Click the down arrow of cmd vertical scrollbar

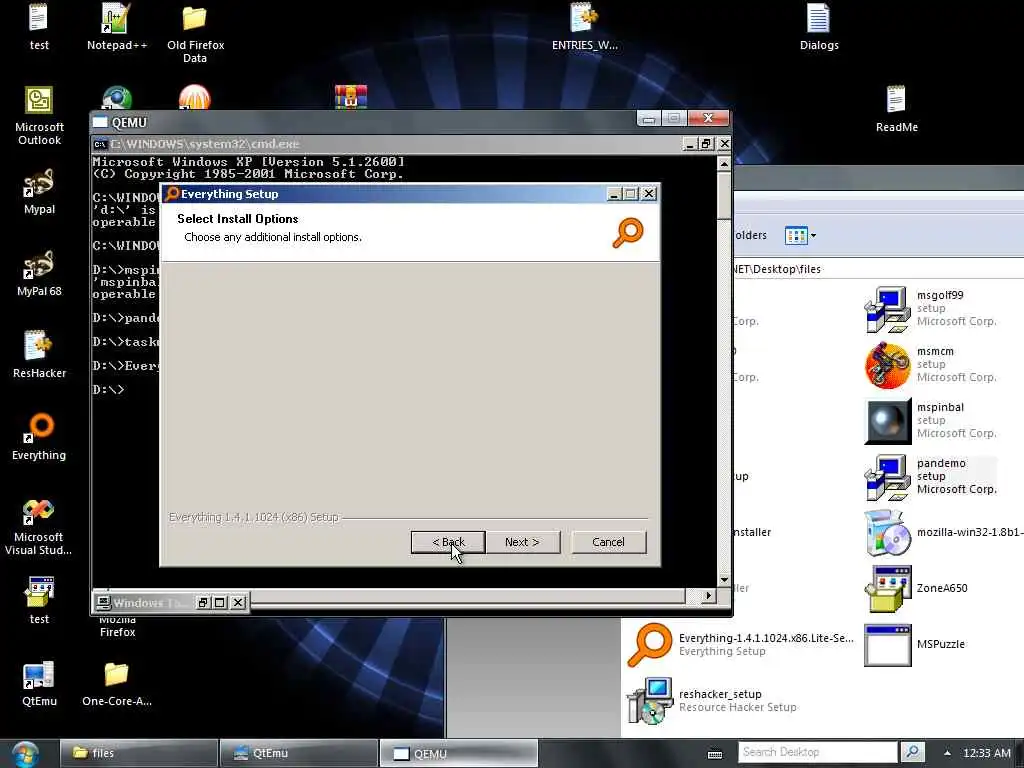[x=724, y=579]
